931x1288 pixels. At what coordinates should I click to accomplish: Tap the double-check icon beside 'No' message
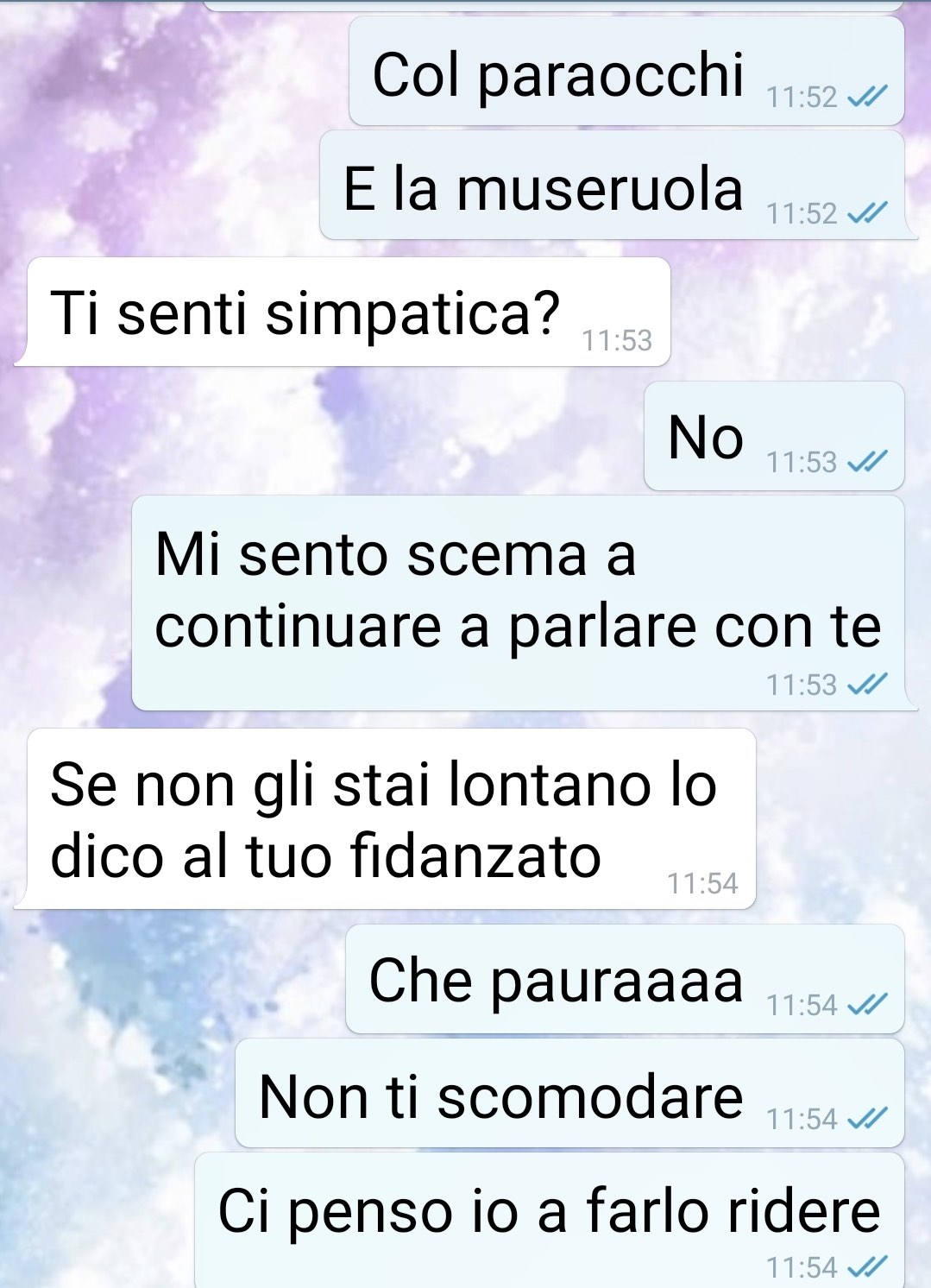click(866, 462)
